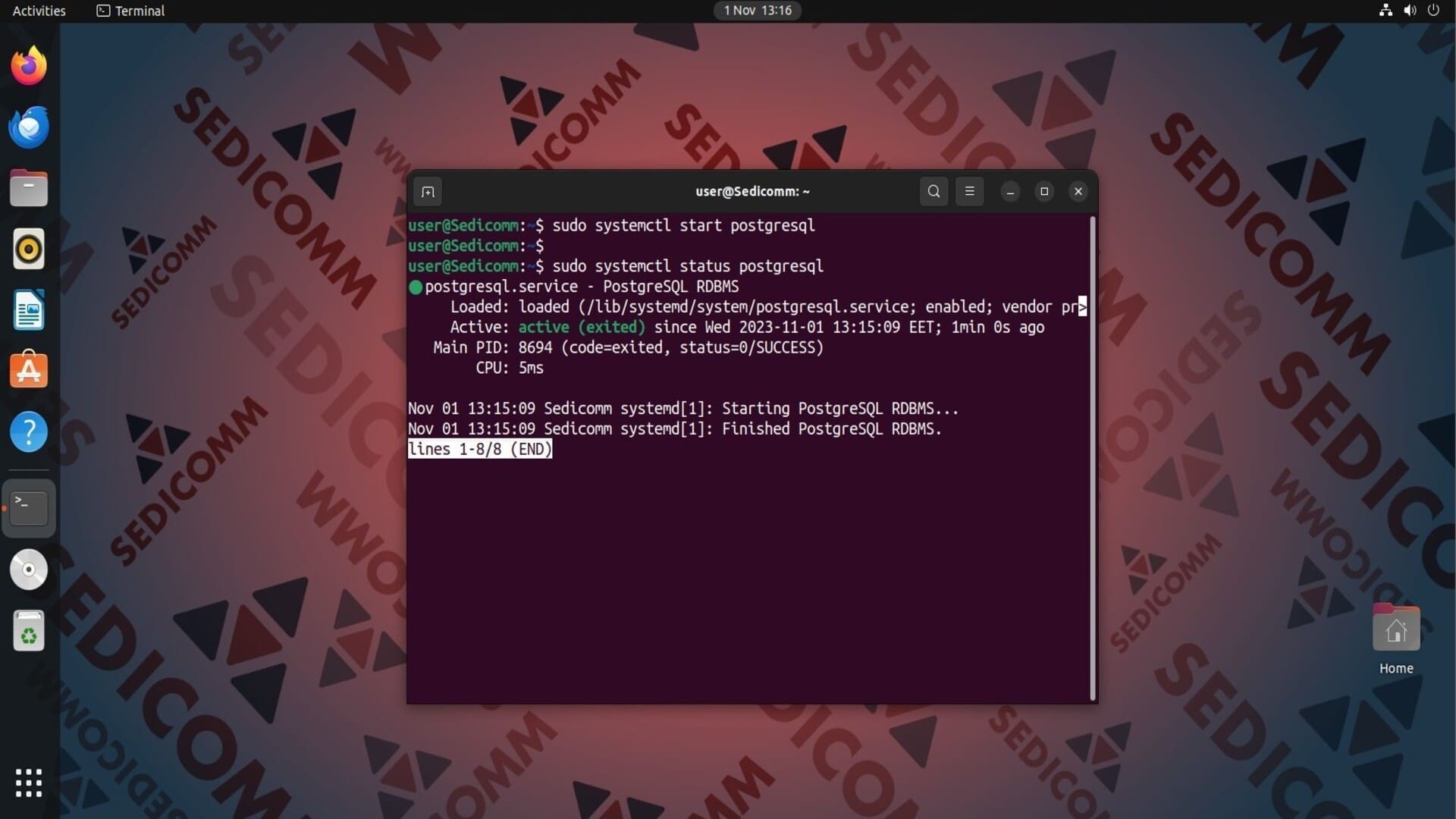Show Applications grid button
Image resolution: width=1456 pixels, height=819 pixels.
click(29, 783)
